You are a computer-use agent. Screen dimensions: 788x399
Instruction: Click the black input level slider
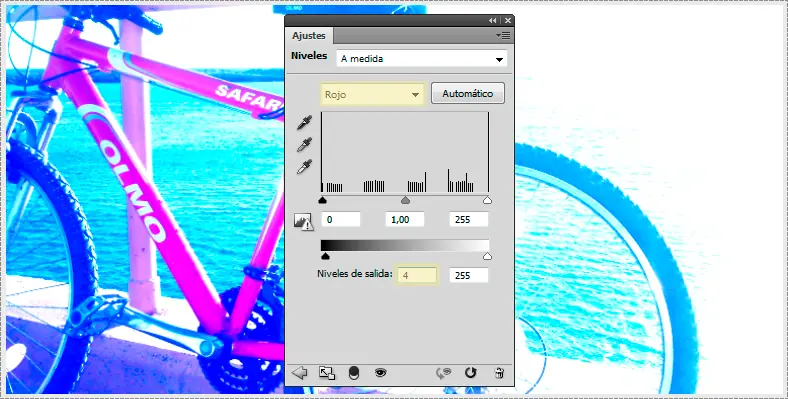point(323,201)
